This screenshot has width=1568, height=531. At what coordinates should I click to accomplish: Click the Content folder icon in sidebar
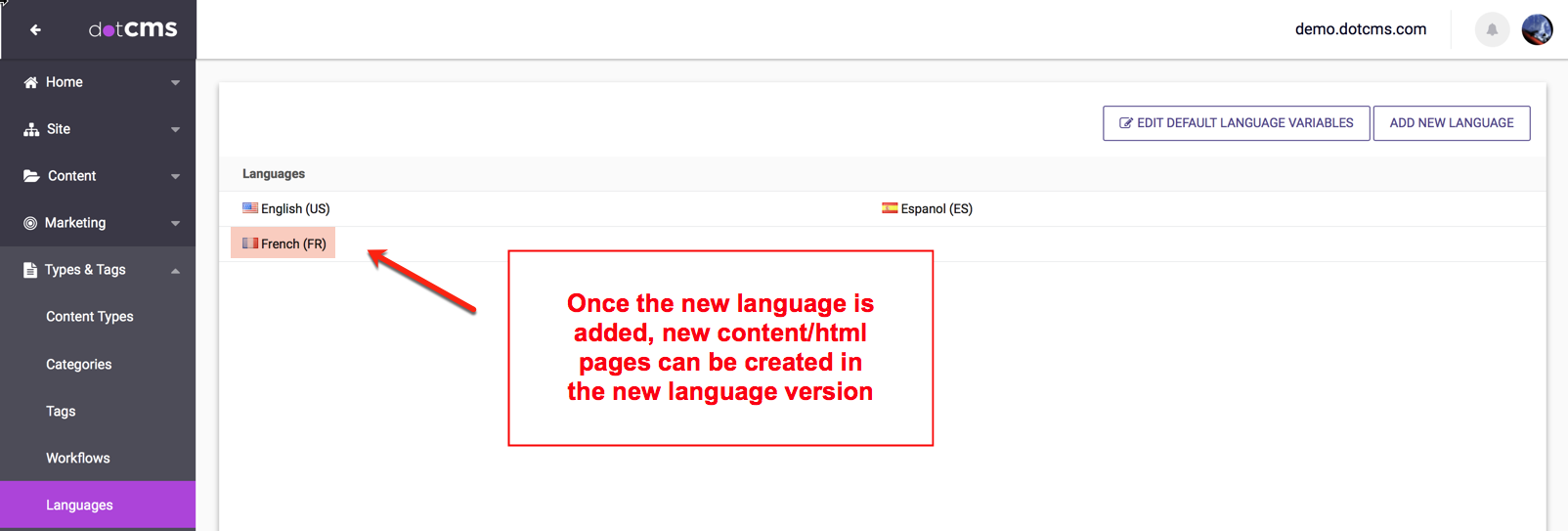pyautogui.click(x=31, y=176)
